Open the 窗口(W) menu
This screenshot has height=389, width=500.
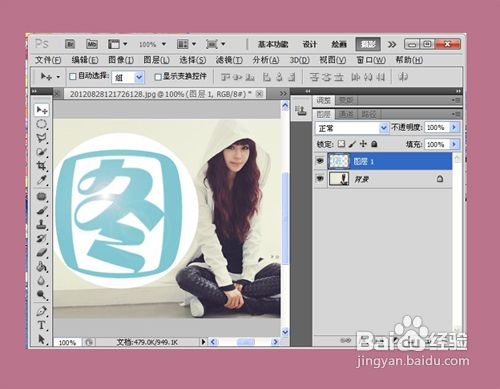[x=371, y=60]
